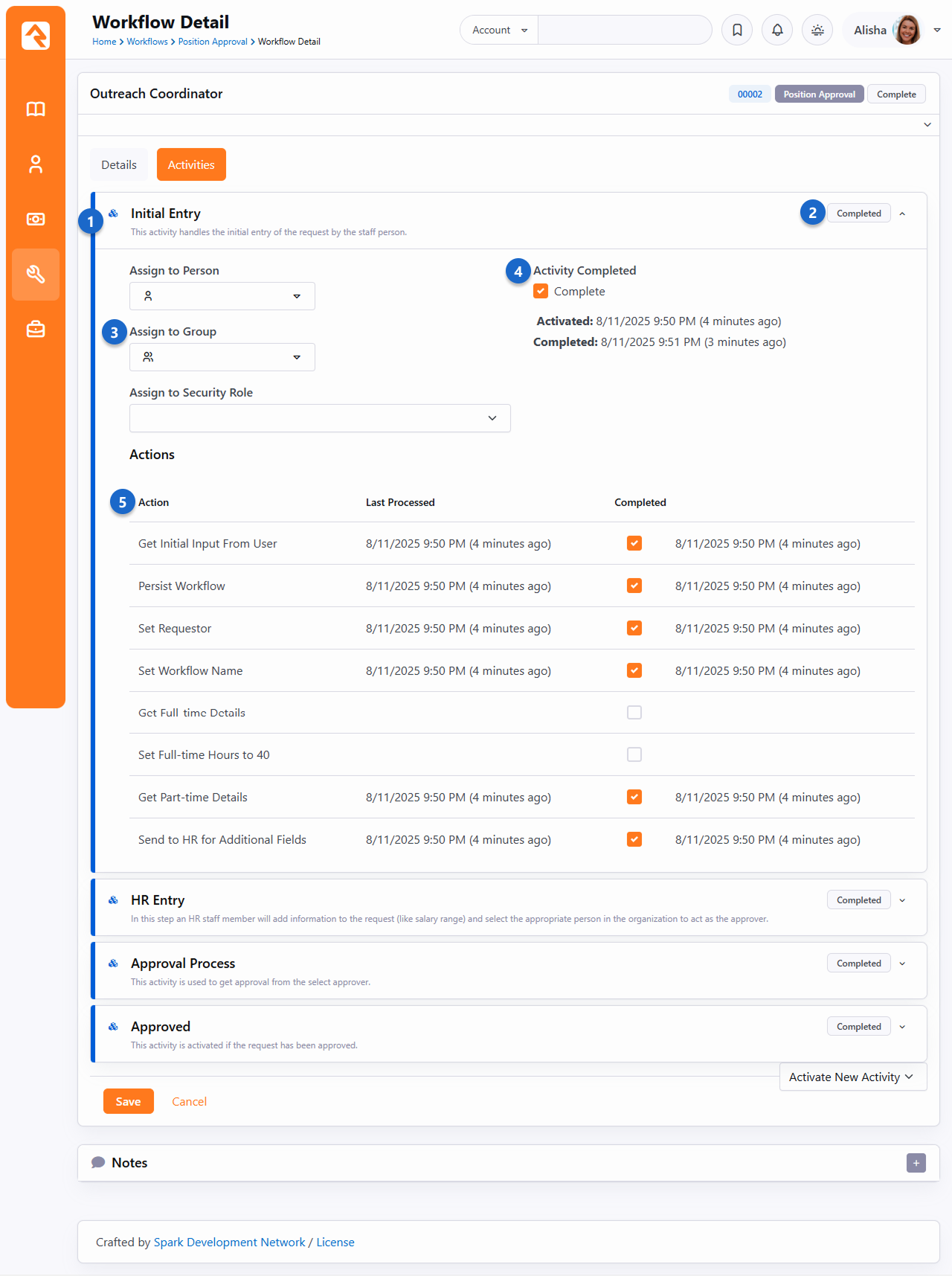Viewport: 952px width, 1276px height.
Task: Check the Get Full-time Details completed box
Action: [x=634, y=713]
